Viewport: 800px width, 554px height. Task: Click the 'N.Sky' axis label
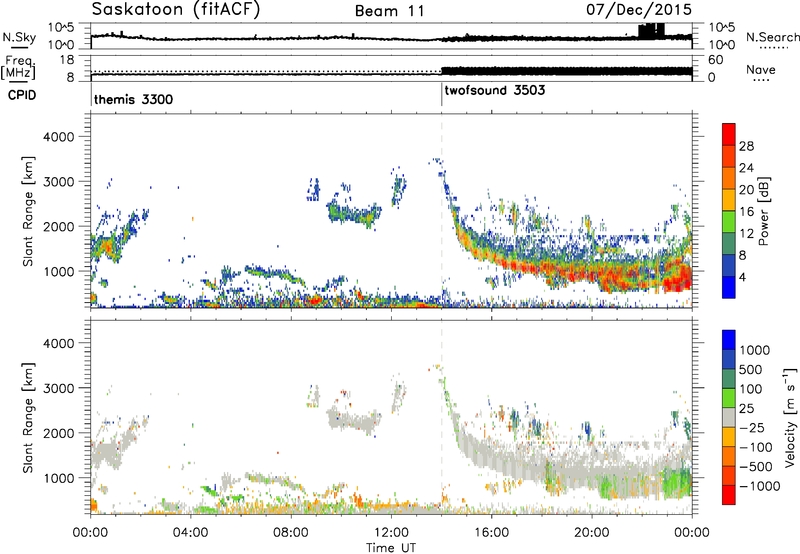point(19,37)
